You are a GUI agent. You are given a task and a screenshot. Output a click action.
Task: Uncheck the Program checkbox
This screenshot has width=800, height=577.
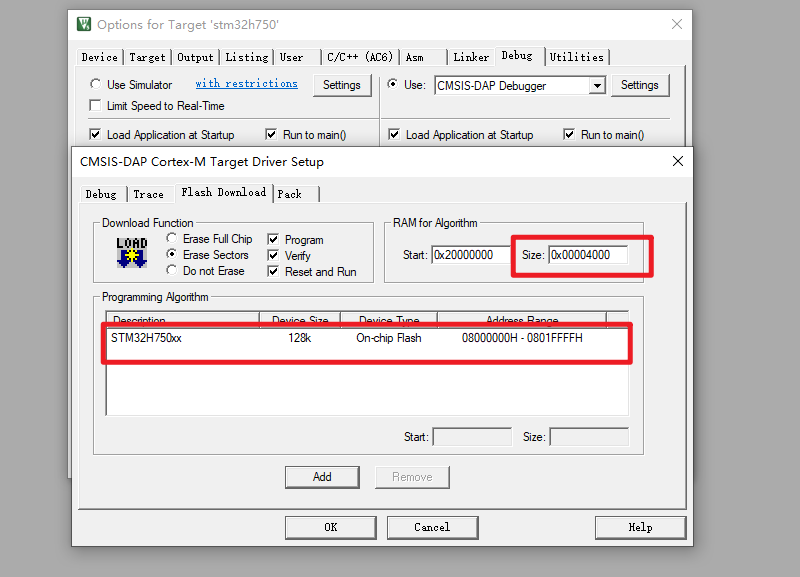(x=274, y=240)
